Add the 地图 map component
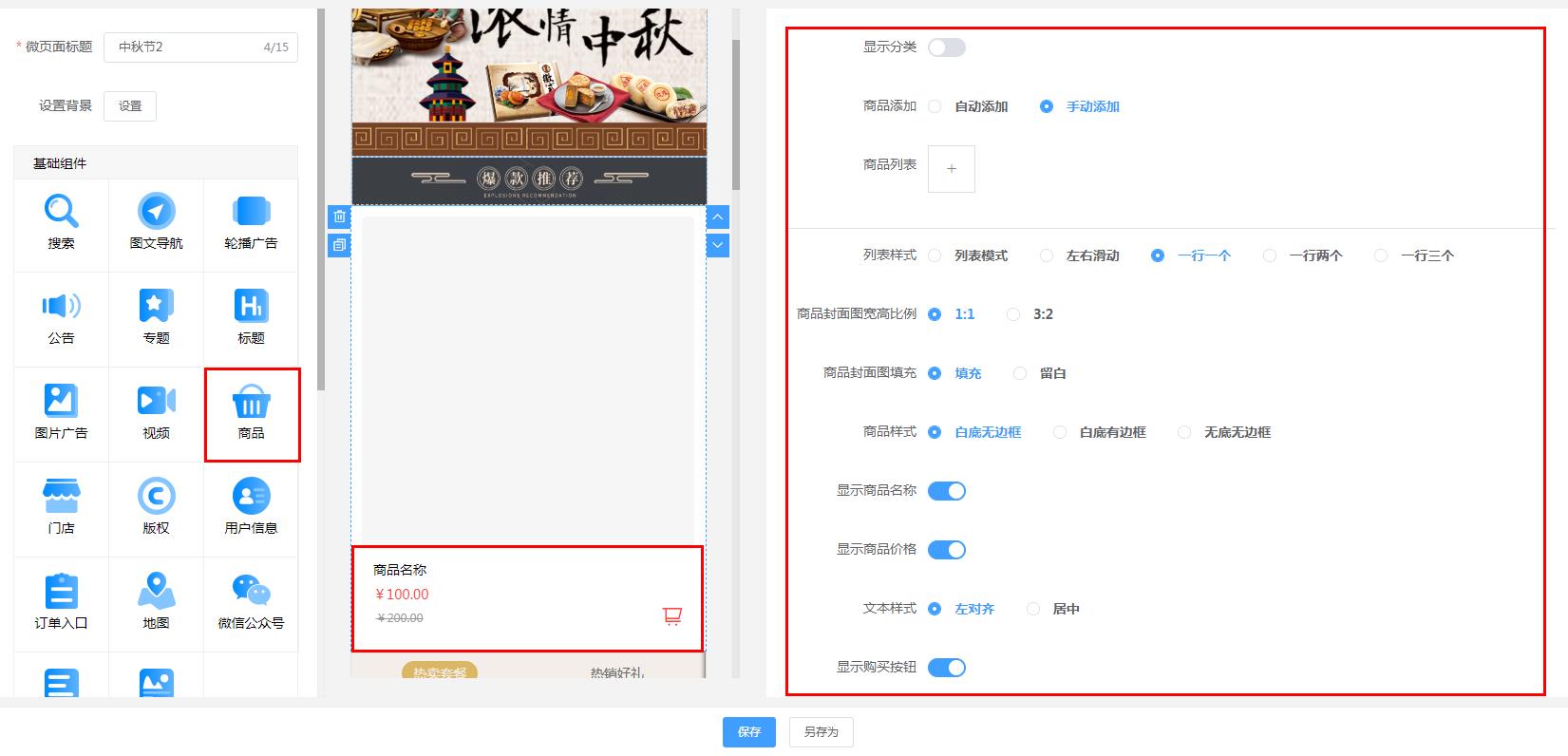Viewport: 1568px width, 756px height. [x=156, y=605]
